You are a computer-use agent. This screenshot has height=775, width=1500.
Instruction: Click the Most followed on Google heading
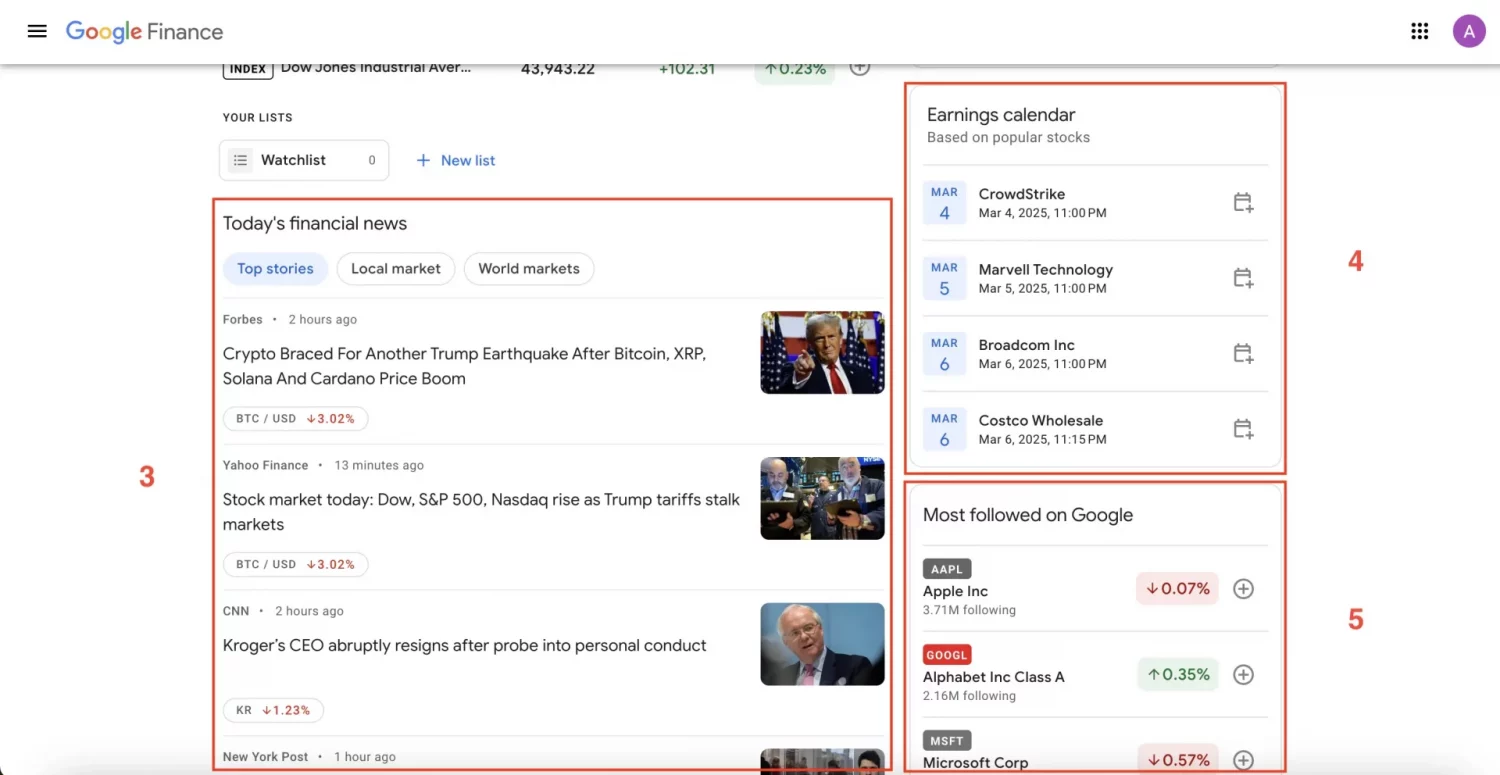(1028, 515)
